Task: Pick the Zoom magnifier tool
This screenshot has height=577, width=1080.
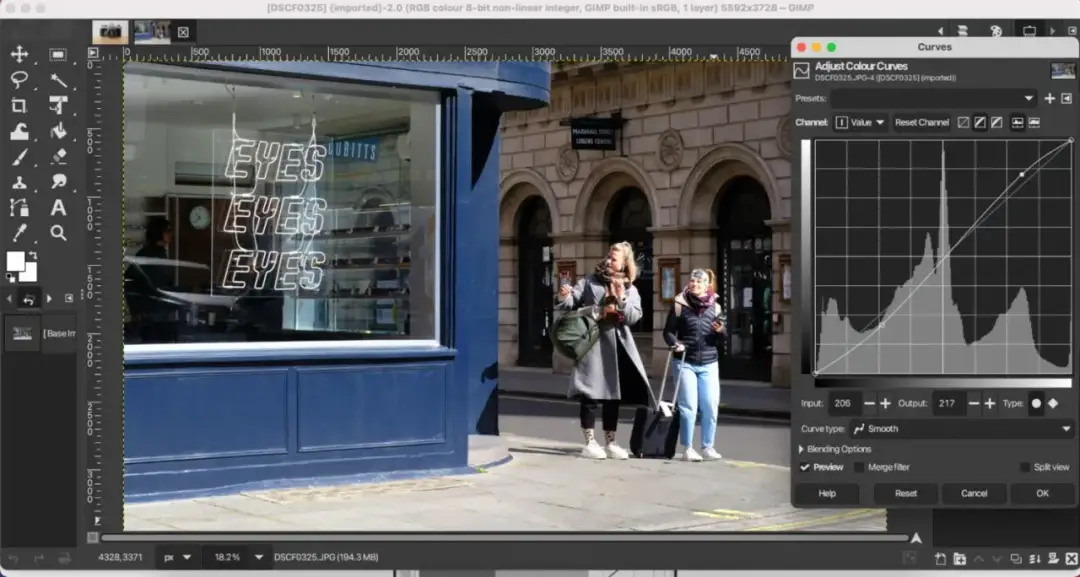Action: [58, 233]
